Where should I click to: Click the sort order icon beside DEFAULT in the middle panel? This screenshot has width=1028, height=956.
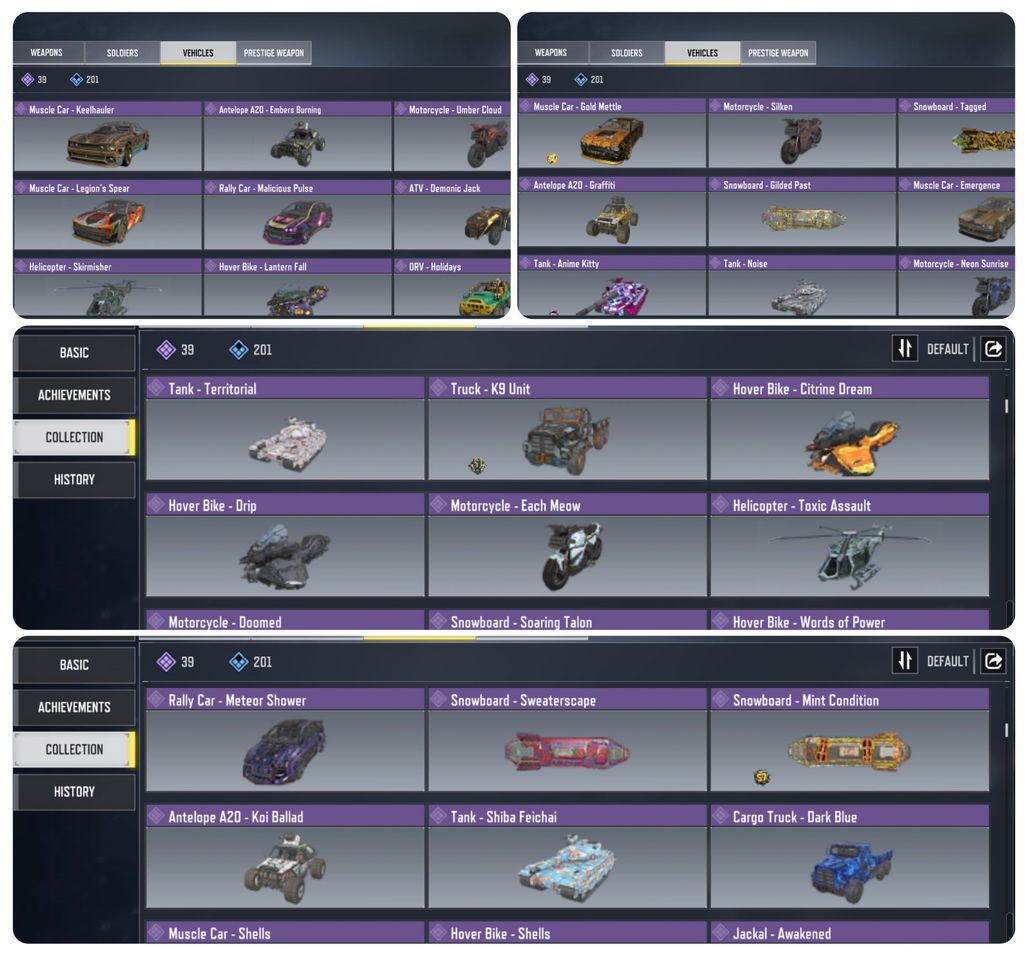(x=905, y=349)
